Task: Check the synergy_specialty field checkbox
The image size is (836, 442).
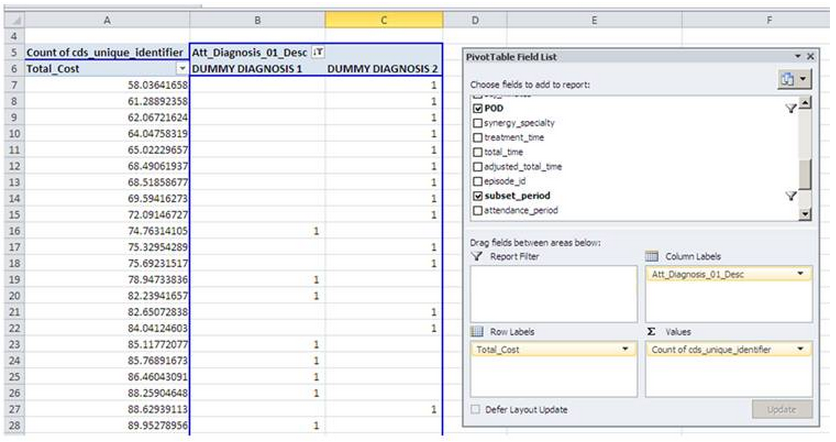Action: click(478, 123)
